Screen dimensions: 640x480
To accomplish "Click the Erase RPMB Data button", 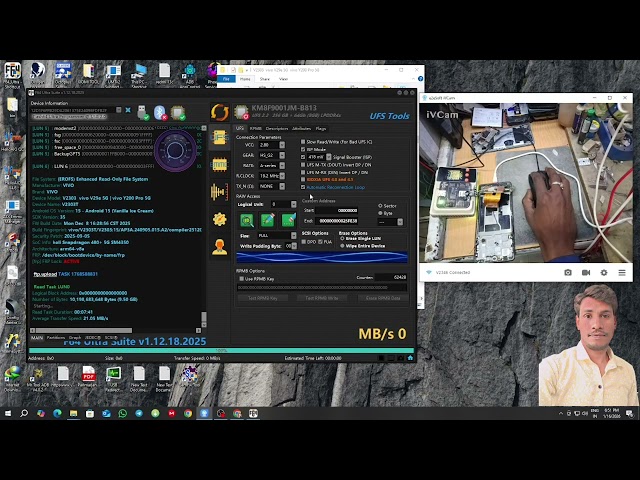I will (383, 298).
